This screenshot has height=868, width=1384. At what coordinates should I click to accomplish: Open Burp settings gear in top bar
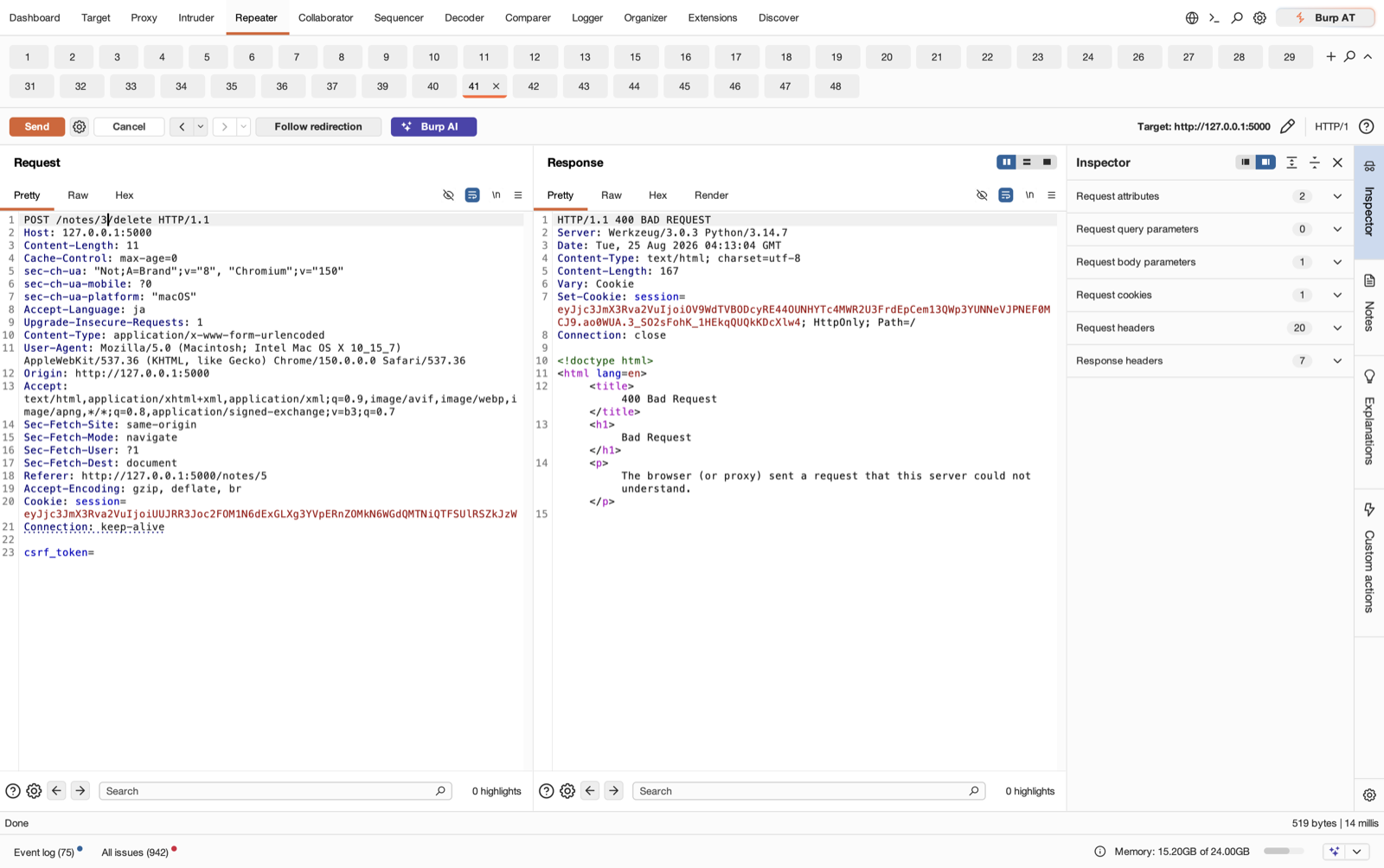[x=1259, y=18]
